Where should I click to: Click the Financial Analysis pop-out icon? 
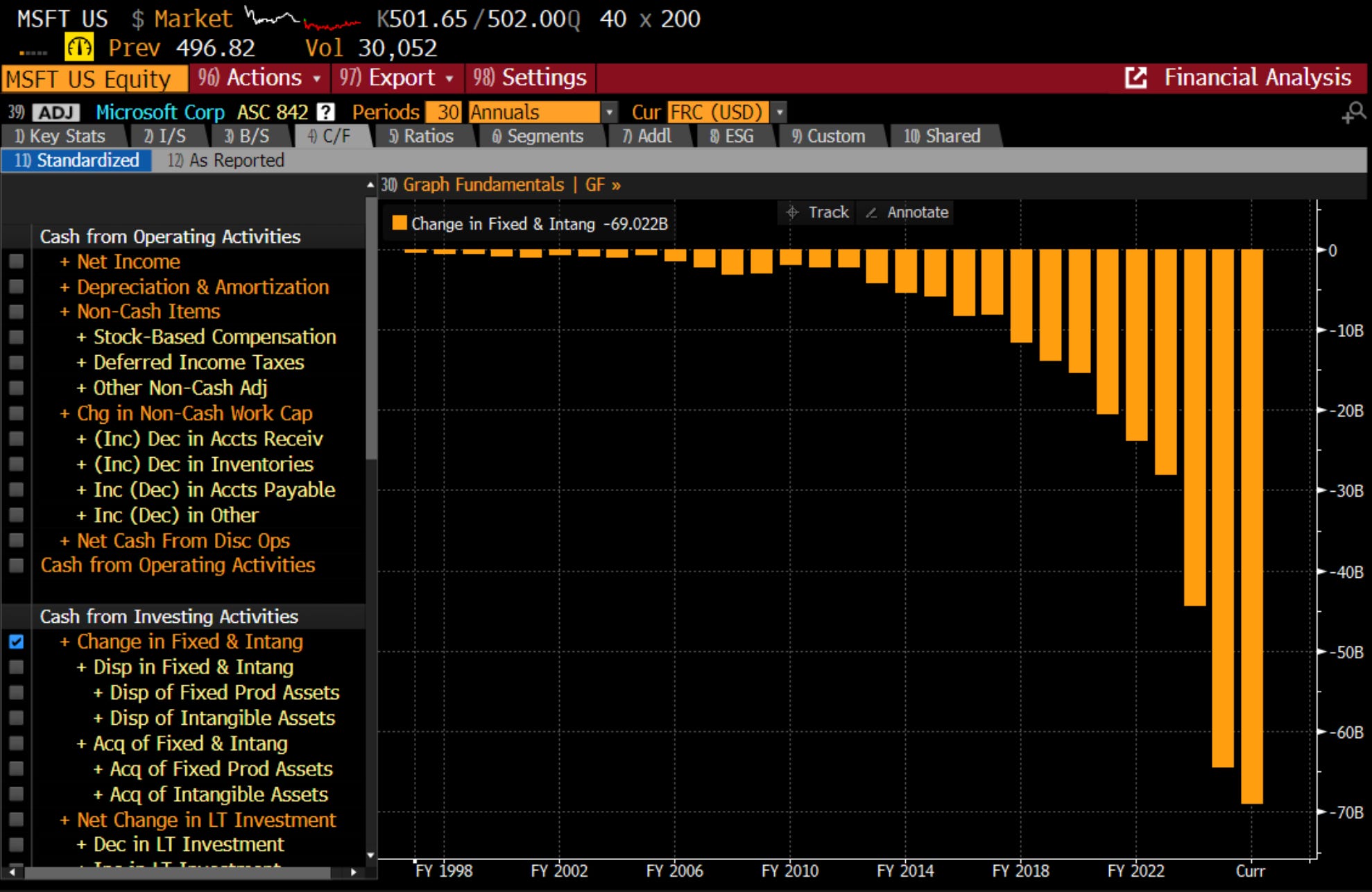coord(1135,78)
